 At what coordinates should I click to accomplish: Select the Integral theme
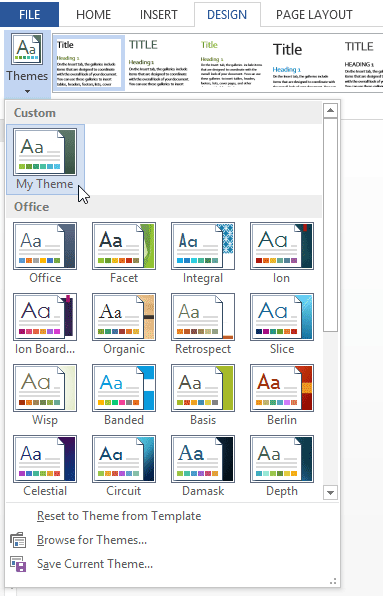[203, 253]
